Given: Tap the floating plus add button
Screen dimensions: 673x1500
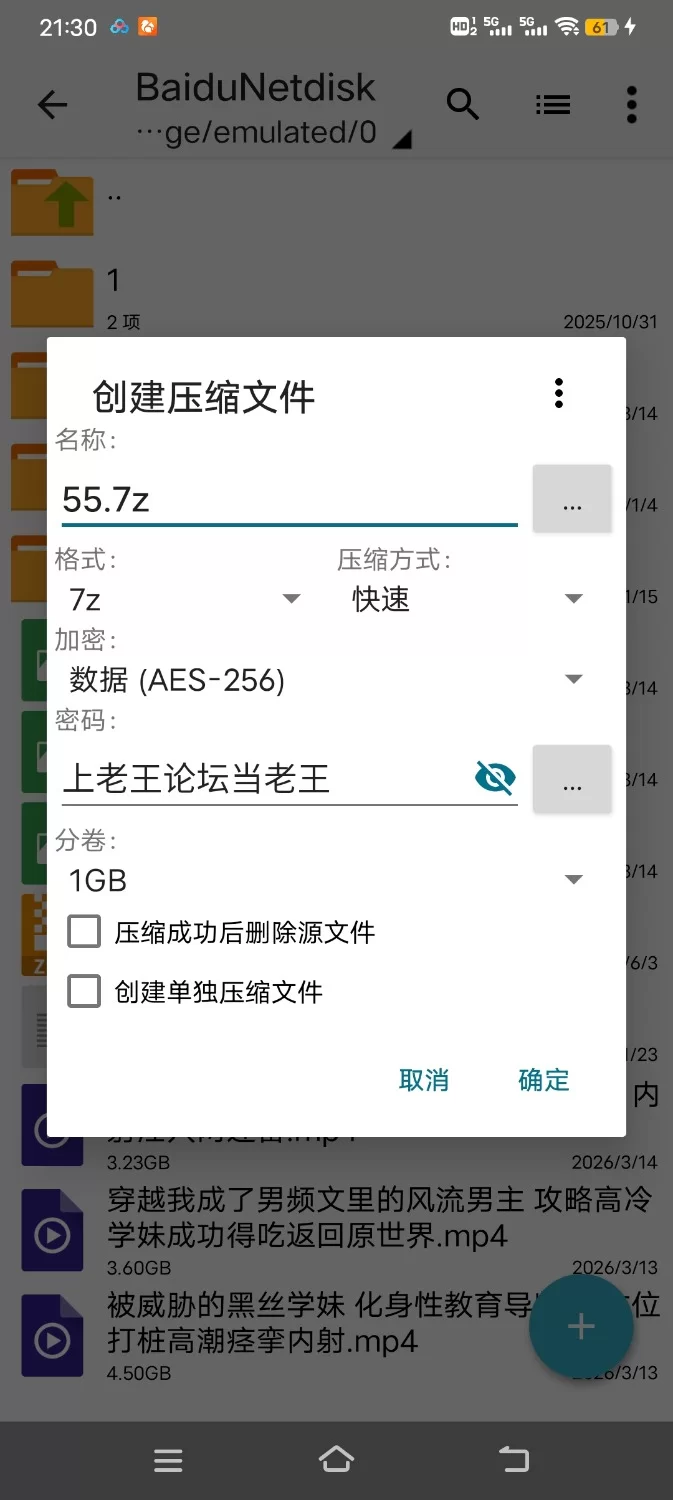Looking at the screenshot, I should [x=581, y=1327].
